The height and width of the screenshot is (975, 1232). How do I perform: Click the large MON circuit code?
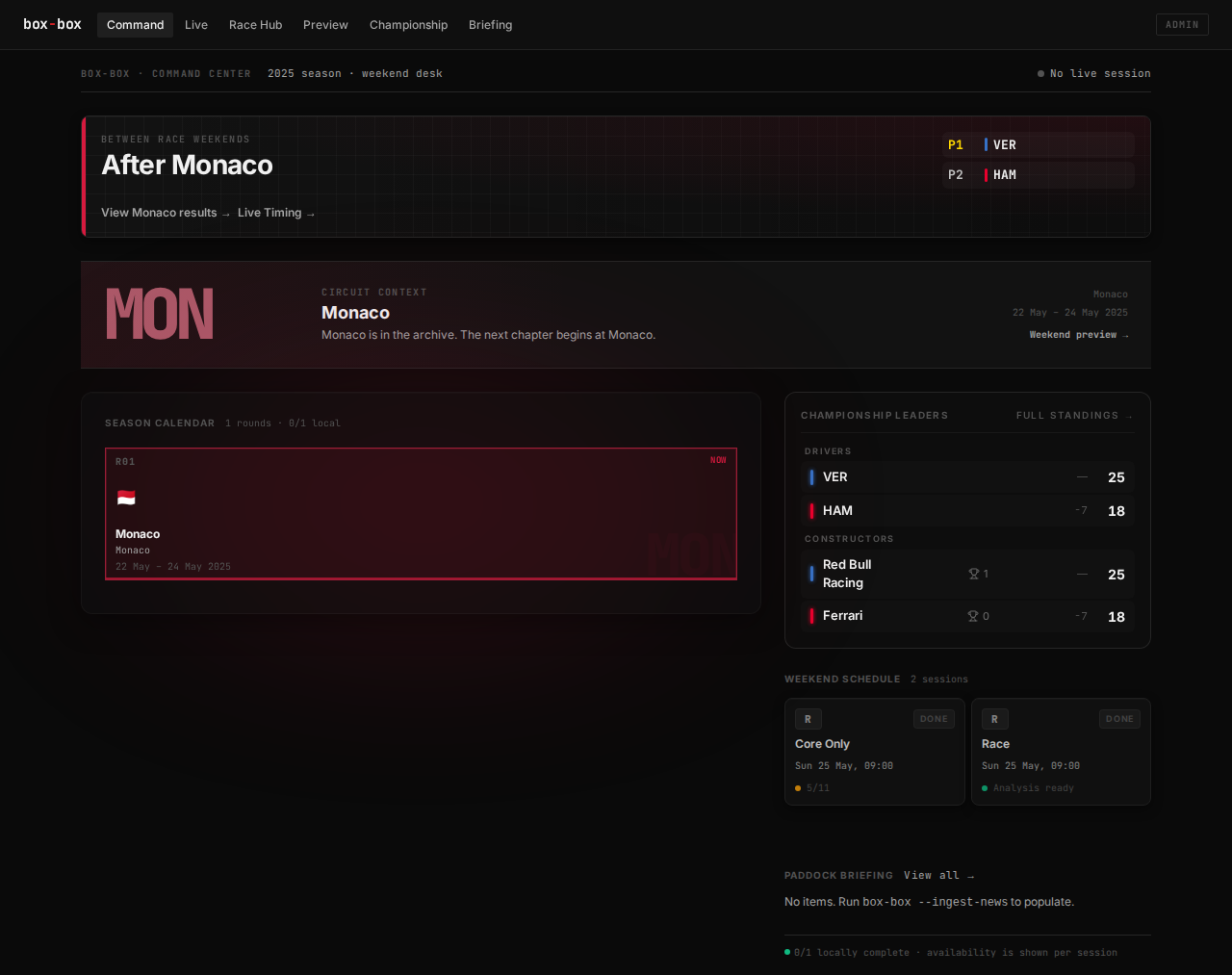point(160,315)
